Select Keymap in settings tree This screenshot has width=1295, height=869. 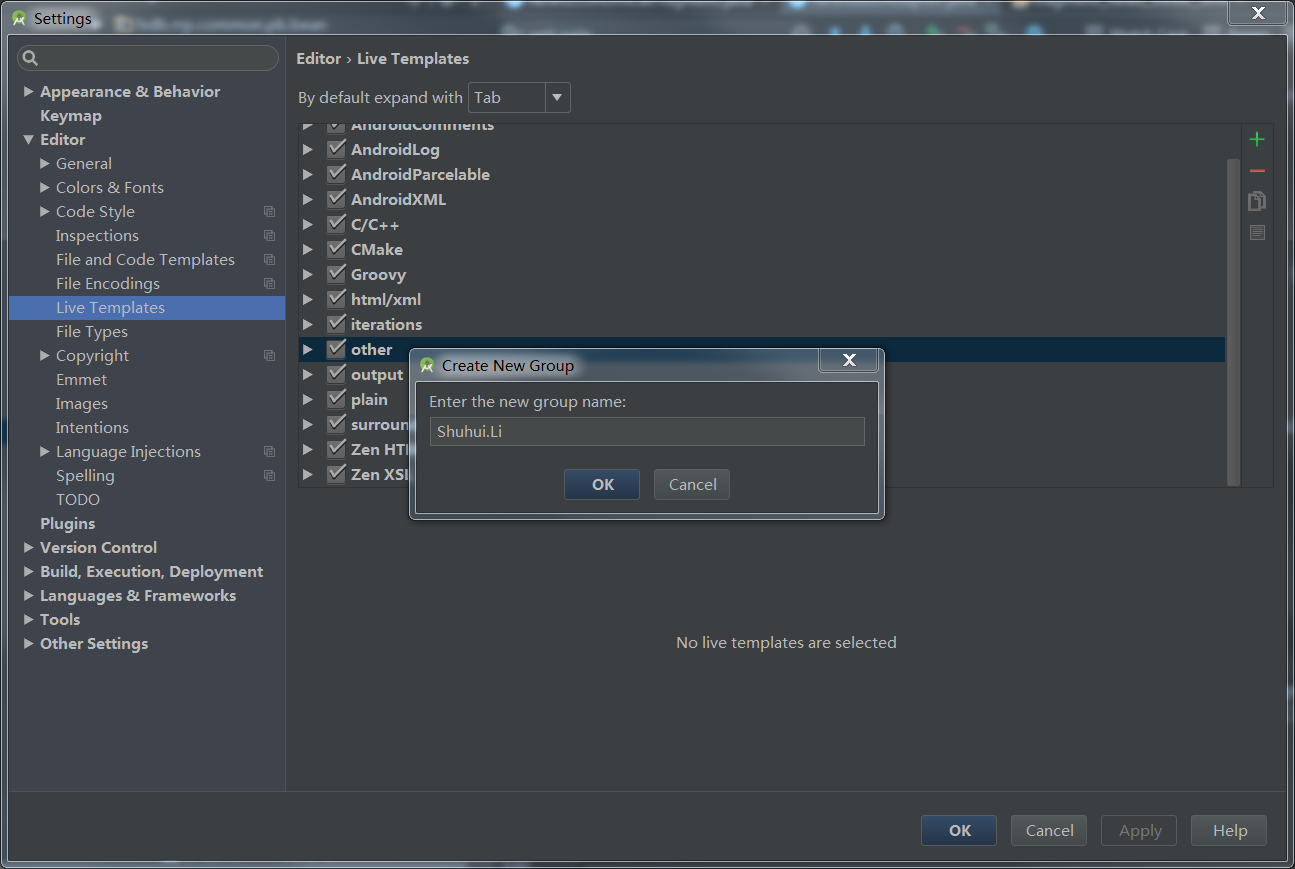pyautogui.click(x=71, y=116)
